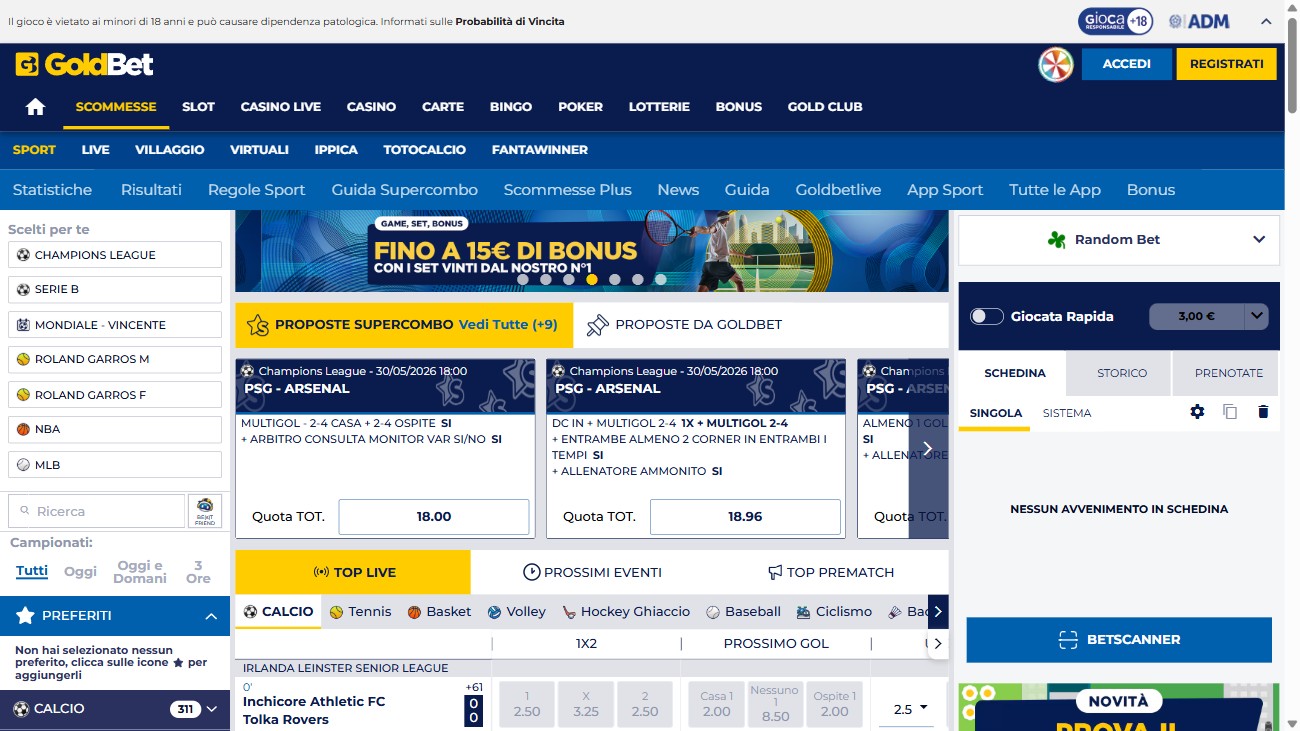Click the Ciclismo cyclist icon
Image resolution: width=1300 pixels, height=731 pixels.
tap(803, 612)
